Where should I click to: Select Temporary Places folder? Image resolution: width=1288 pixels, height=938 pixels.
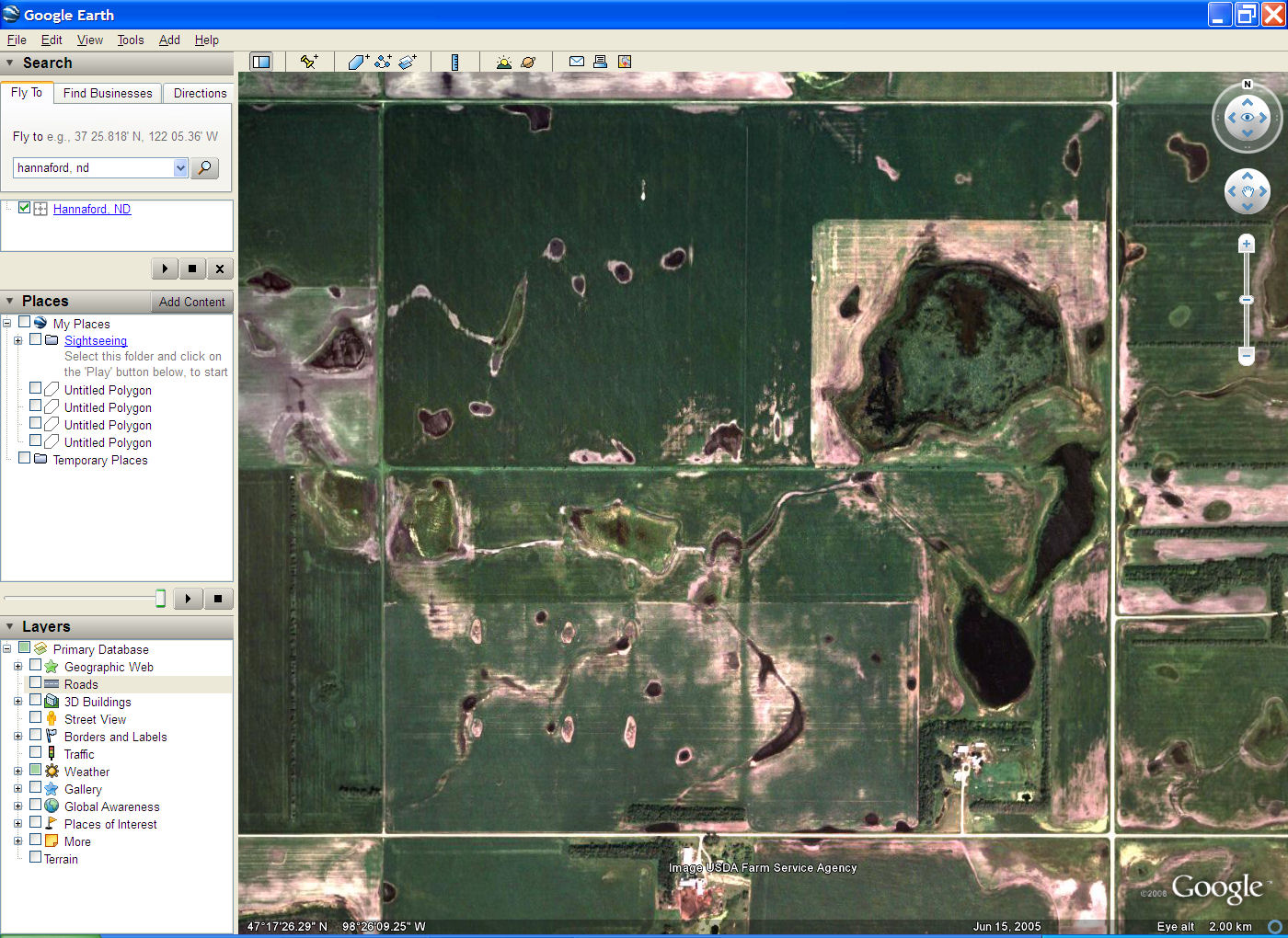click(x=100, y=460)
